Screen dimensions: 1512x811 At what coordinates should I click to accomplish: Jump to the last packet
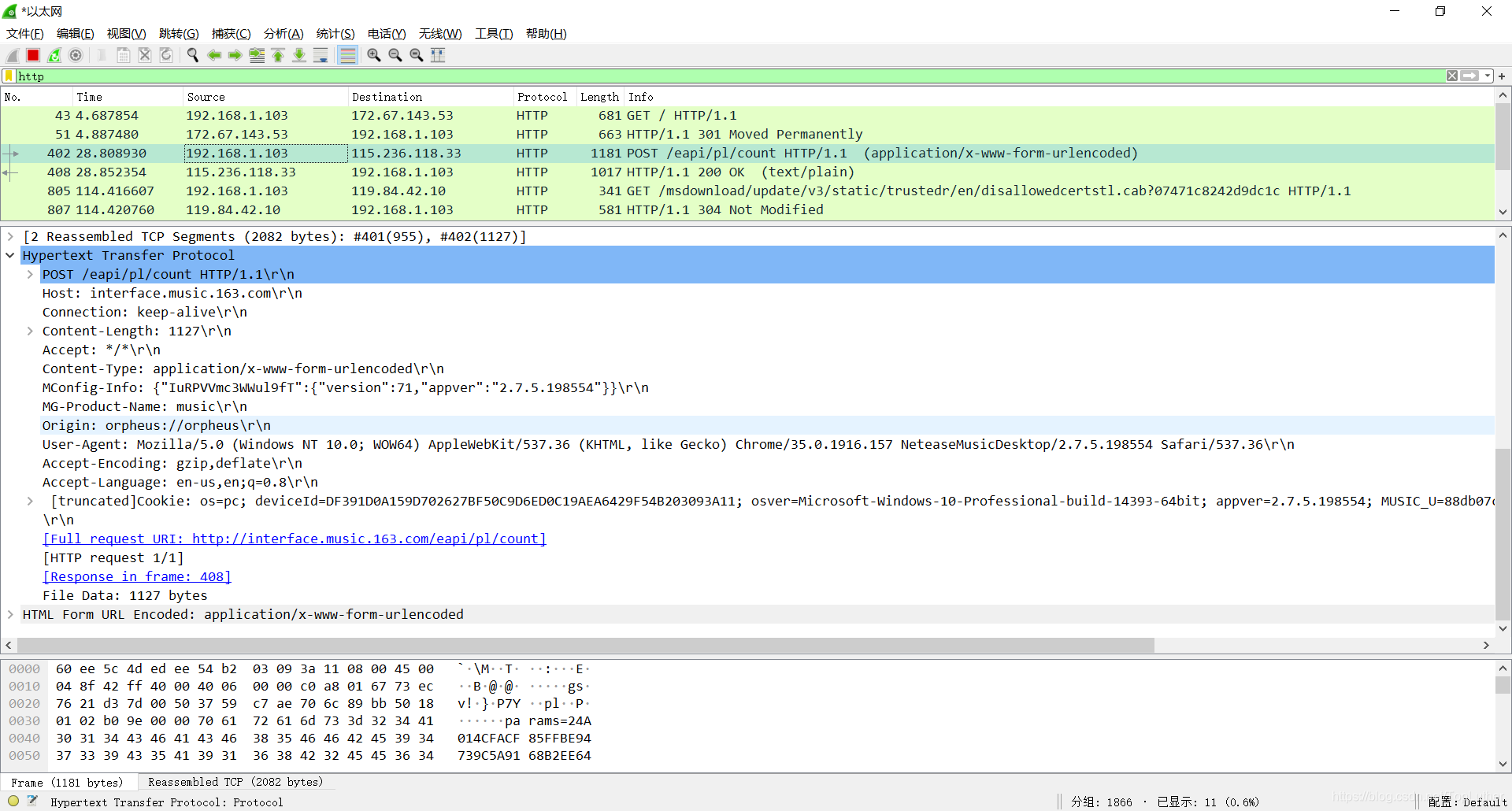(x=299, y=55)
